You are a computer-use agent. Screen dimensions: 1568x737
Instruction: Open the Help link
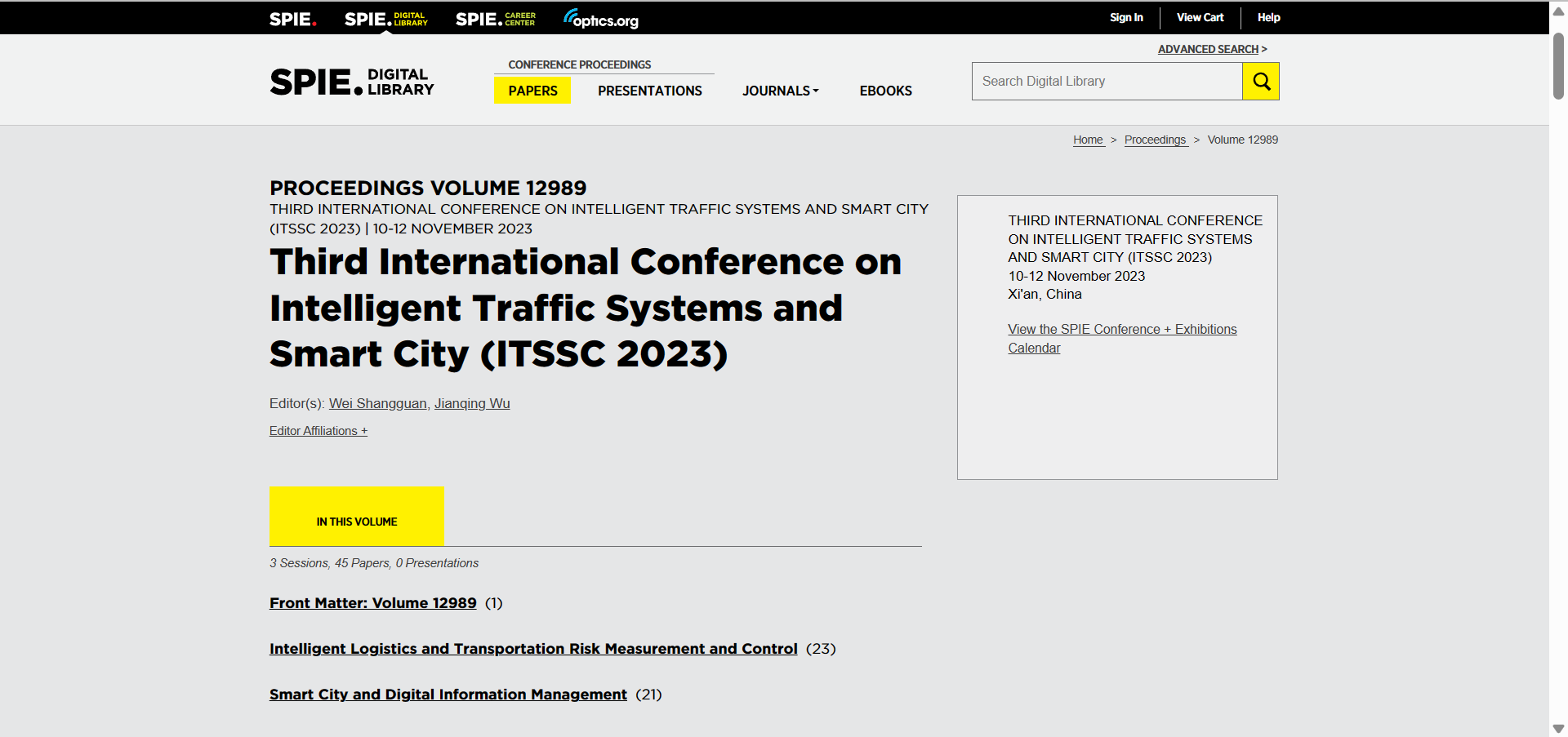coord(1268,17)
